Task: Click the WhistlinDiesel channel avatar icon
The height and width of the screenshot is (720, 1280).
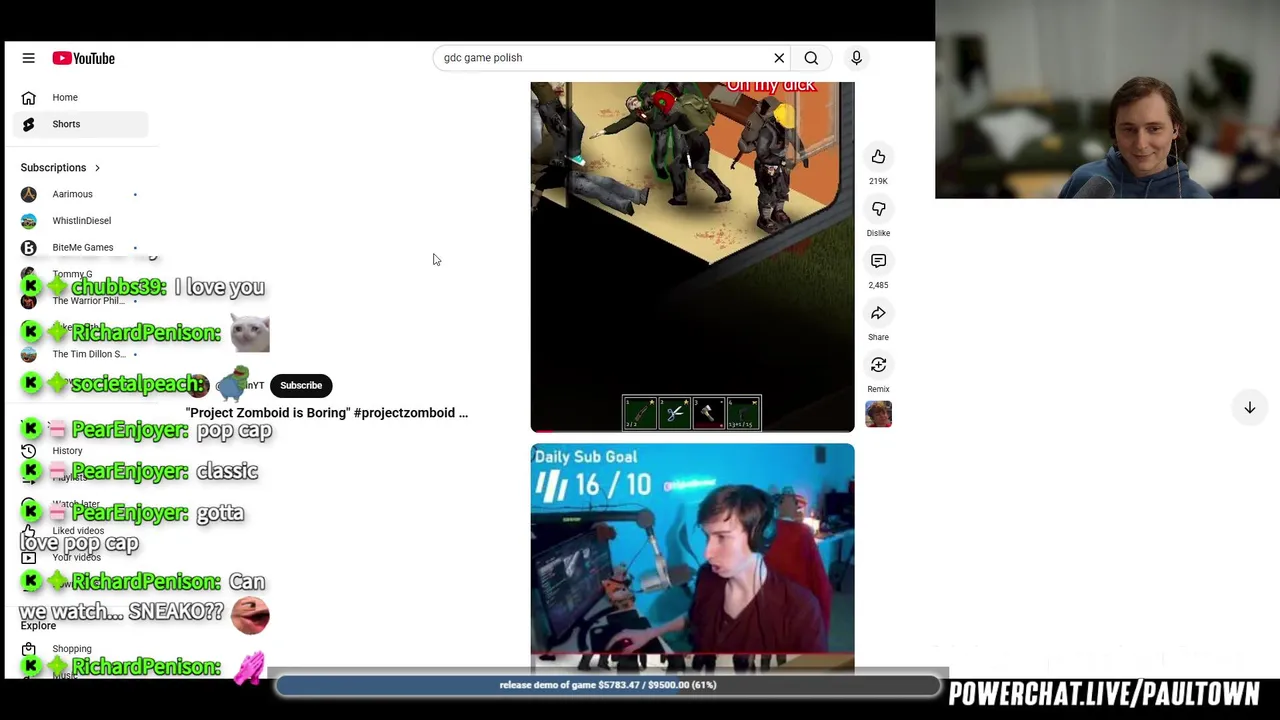Action: pos(28,221)
